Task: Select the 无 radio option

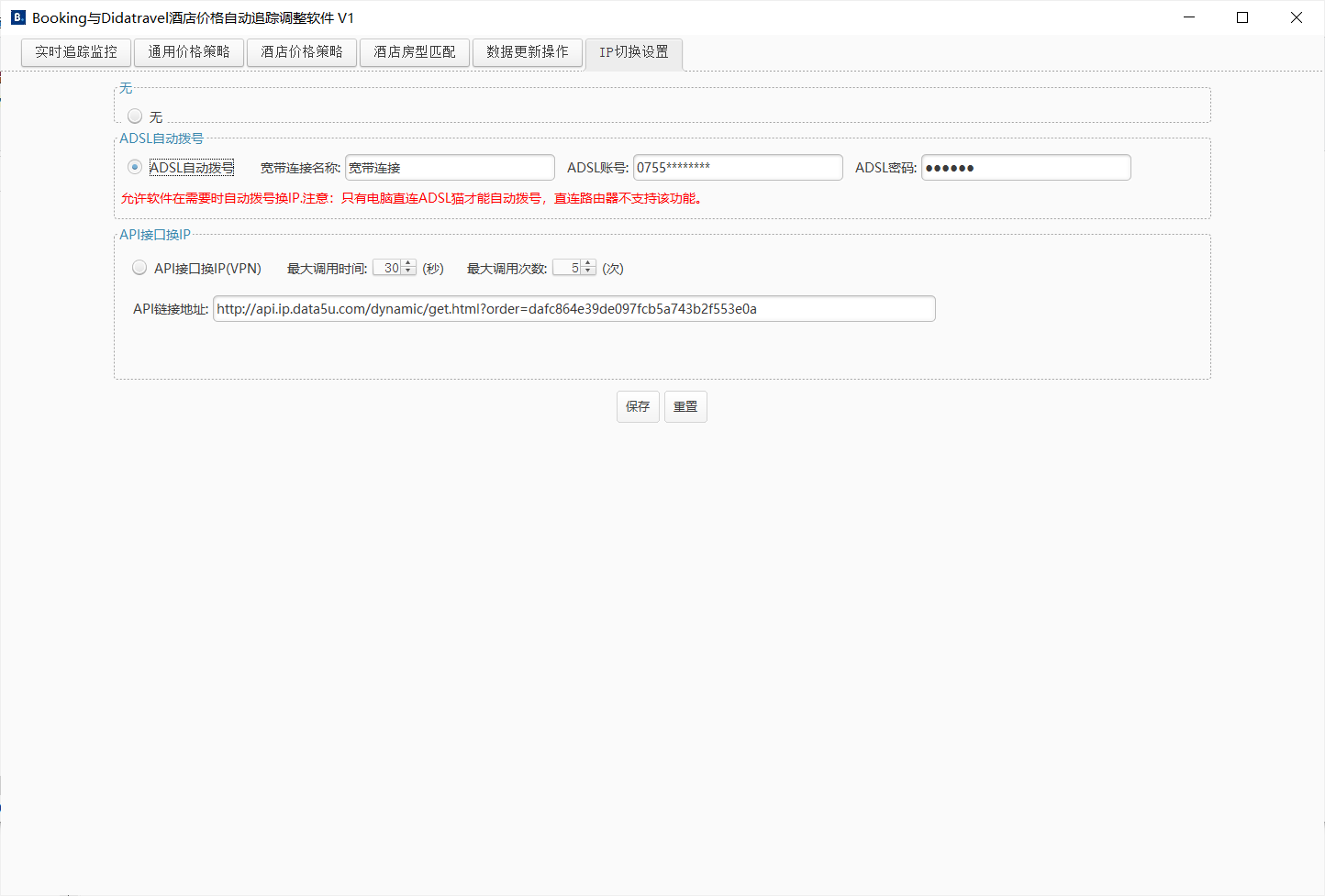Action: click(135, 116)
